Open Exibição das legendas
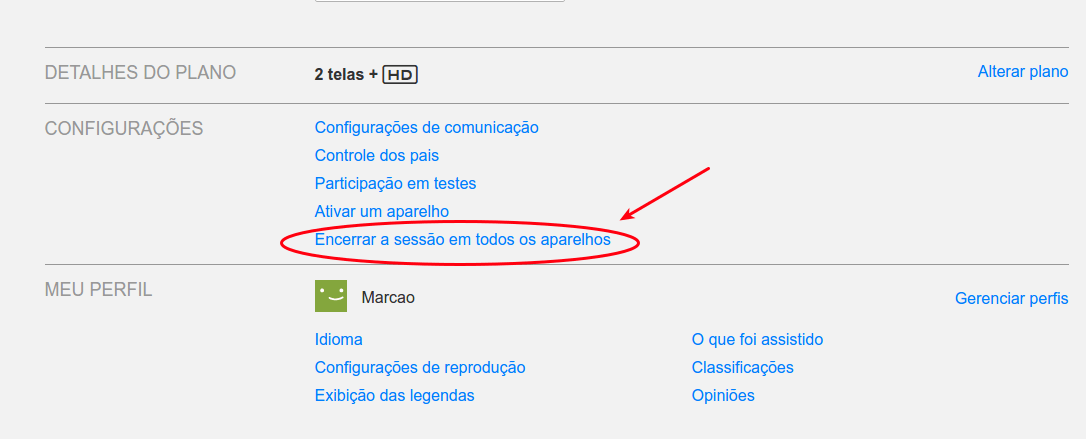 [x=395, y=395]
